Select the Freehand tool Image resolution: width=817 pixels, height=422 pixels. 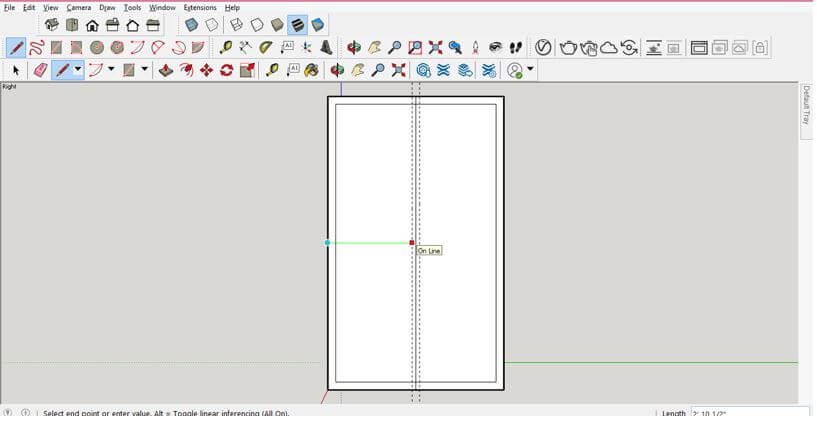[x=36, y=48]
